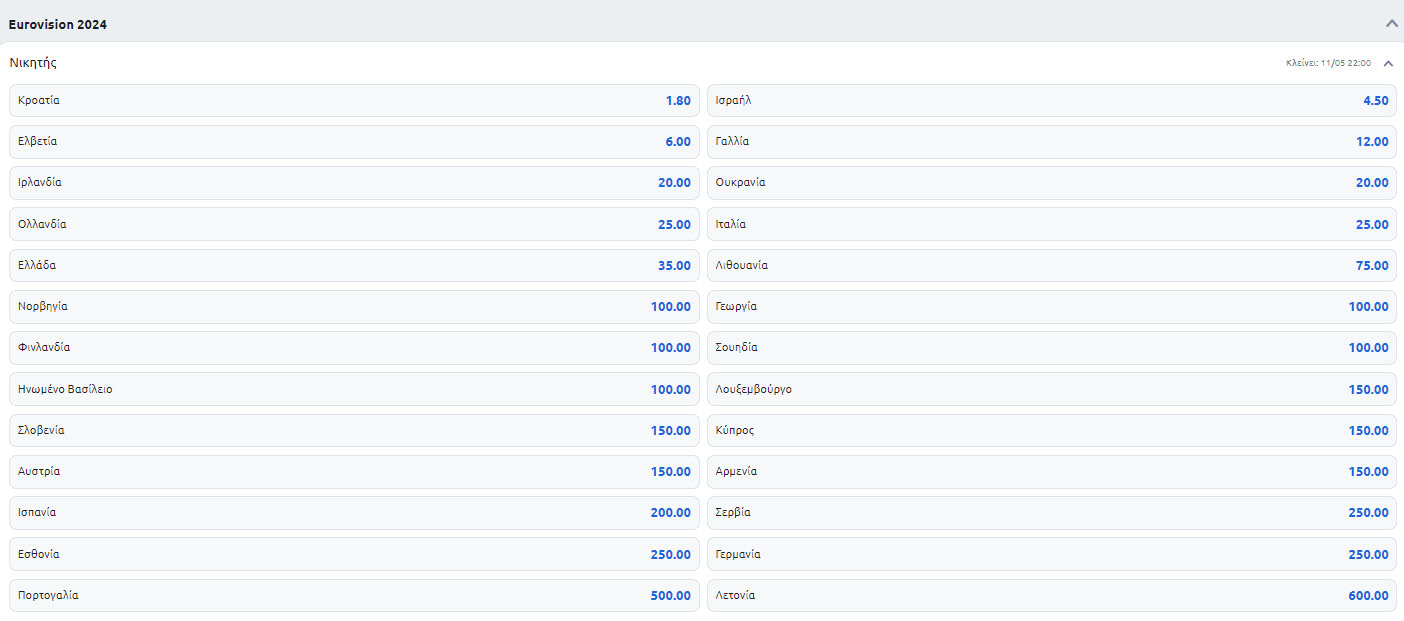Click the Αυστρία odds row
This screenshot has height=621, width=1404.
354,472
